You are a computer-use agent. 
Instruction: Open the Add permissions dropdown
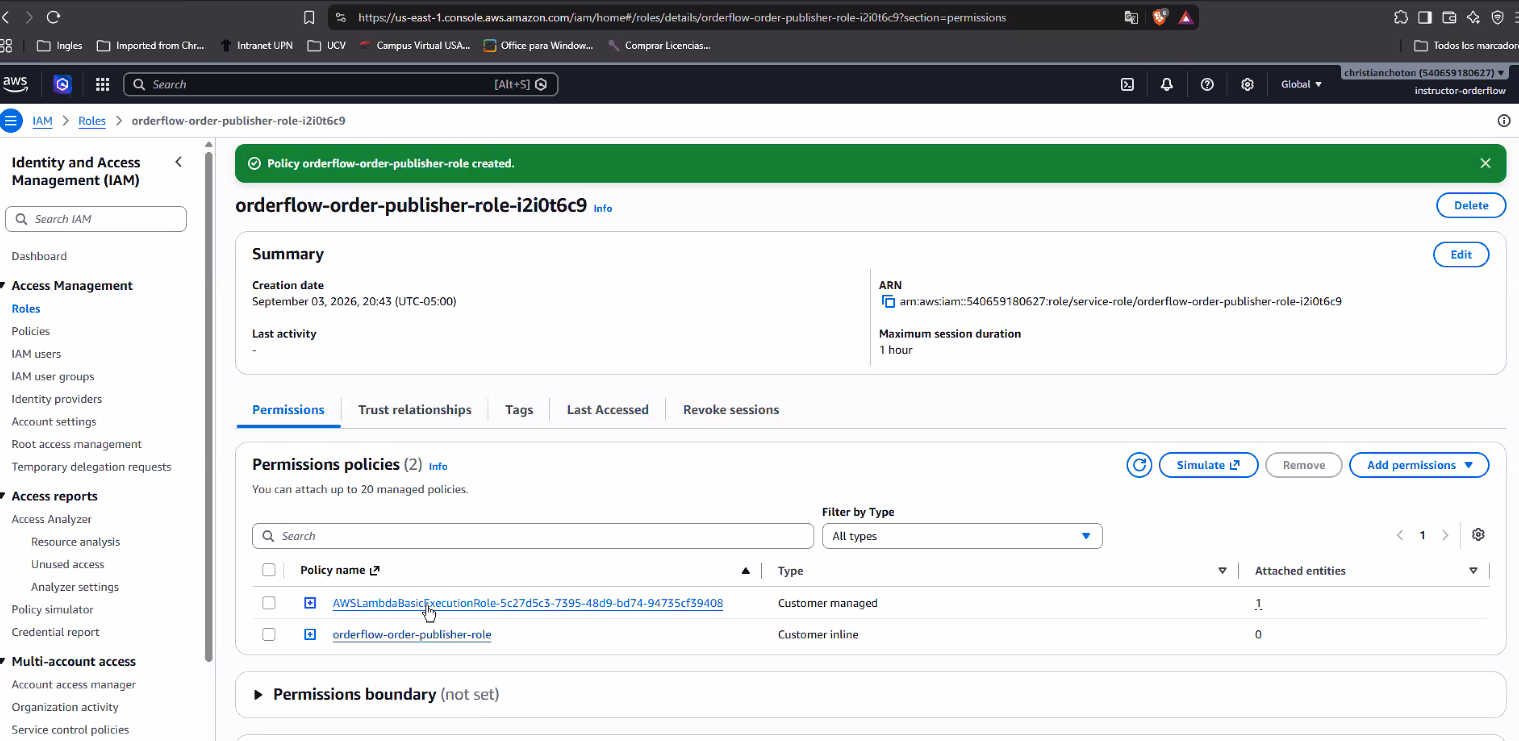(1419, 465)
